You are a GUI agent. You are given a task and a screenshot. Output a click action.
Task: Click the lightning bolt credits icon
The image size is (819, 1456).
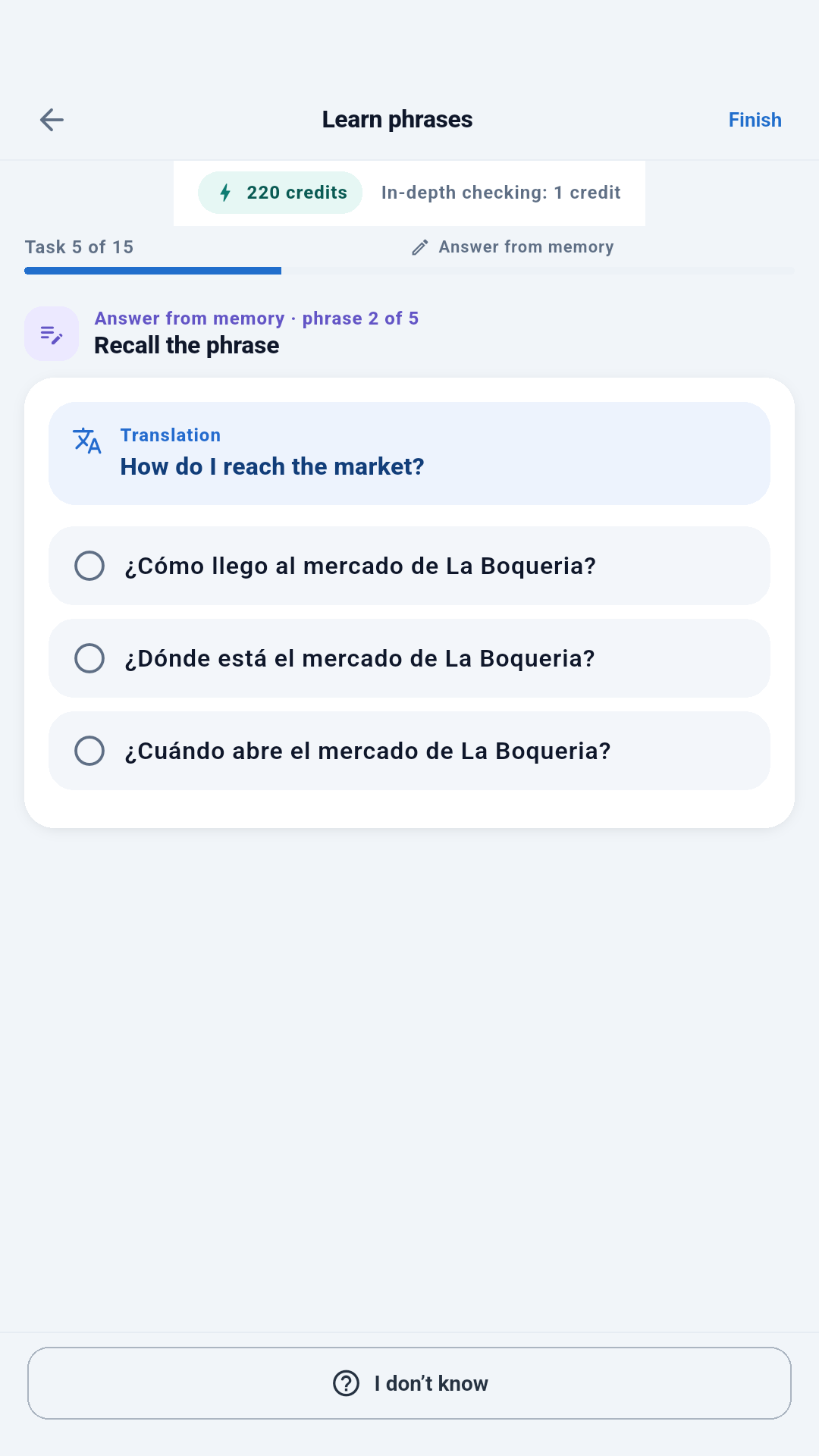[x=225, y=193]
